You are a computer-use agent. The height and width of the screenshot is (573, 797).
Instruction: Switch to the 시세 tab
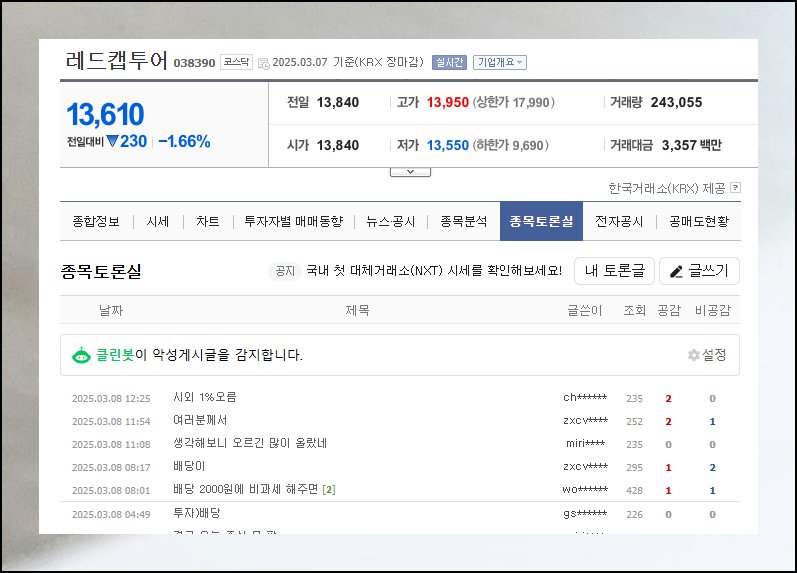[x=158, y=221]
